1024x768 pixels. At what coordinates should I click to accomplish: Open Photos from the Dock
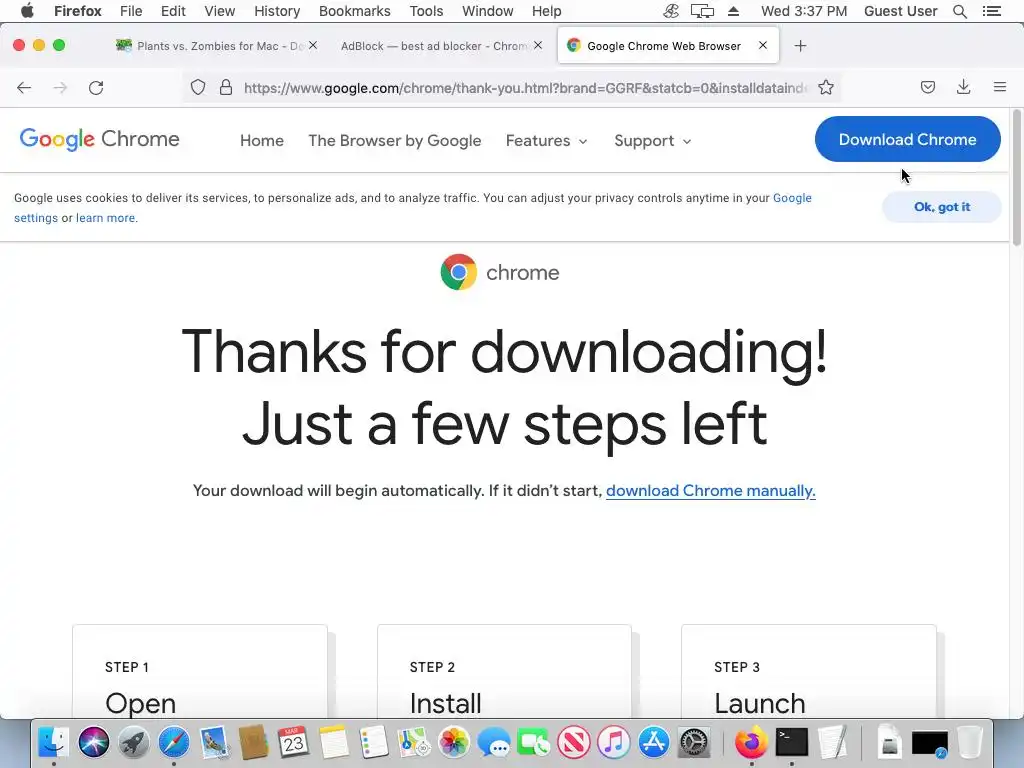tap(454, 743)
